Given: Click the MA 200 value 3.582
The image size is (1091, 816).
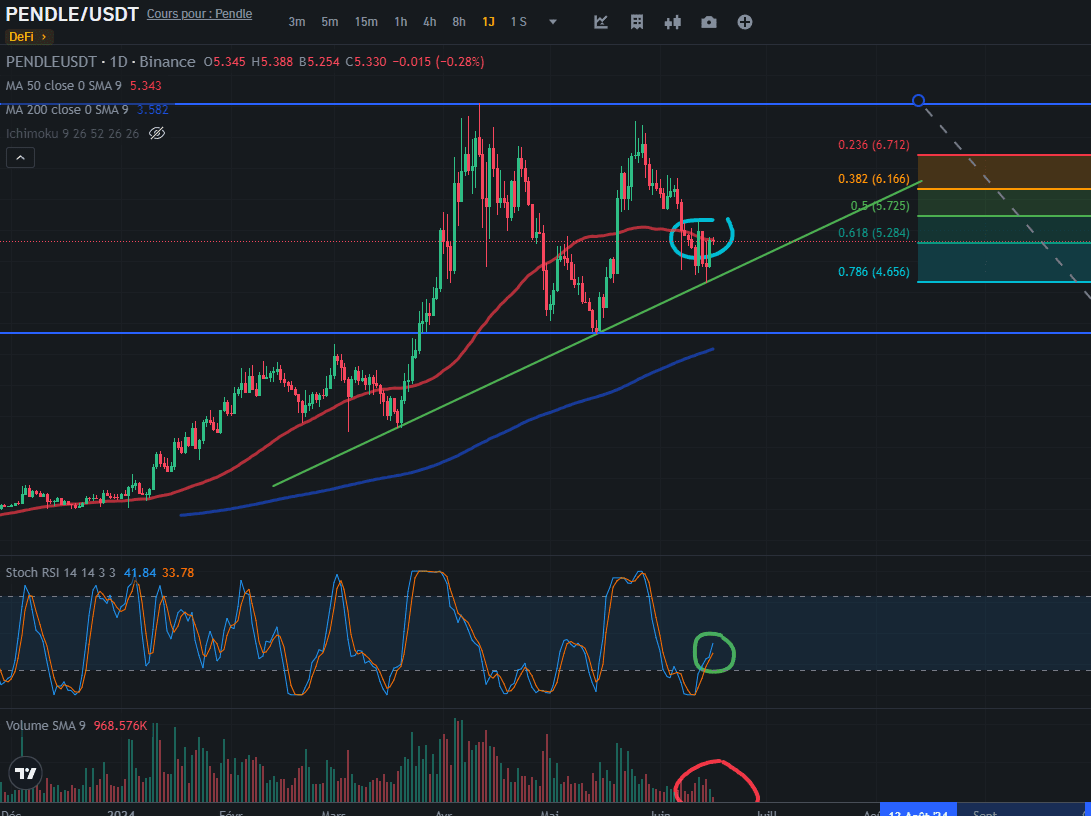Looking at the screenshot, I should pos(152,109).
